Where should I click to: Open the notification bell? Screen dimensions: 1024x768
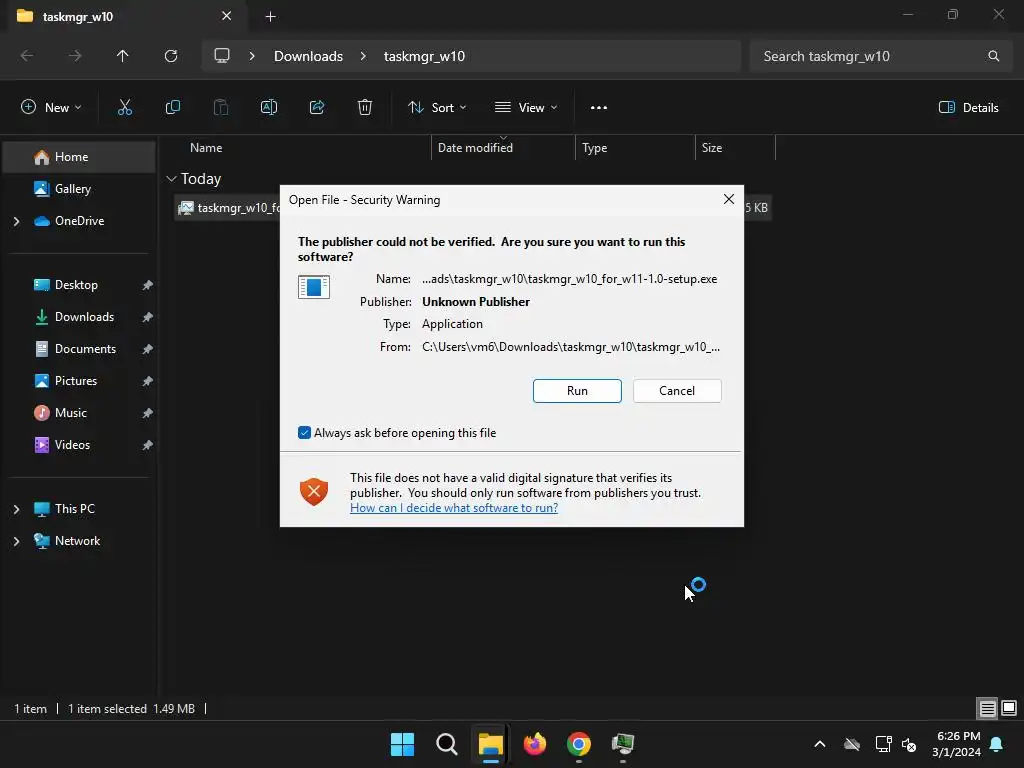(997, 744)
